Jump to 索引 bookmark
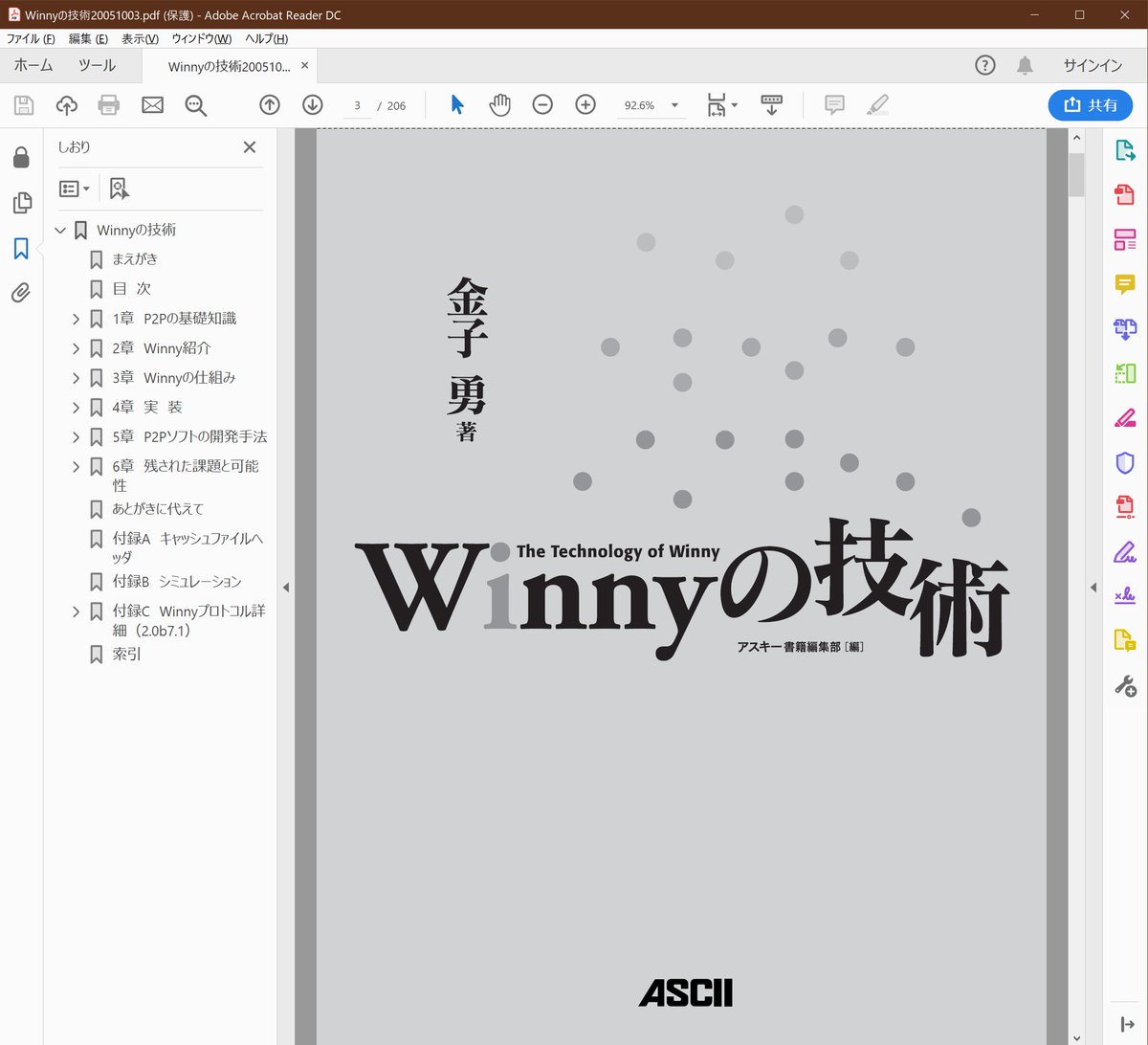Image resolution: width=1148 pixels, height=1045 pixels. click(x=127, y=655)
